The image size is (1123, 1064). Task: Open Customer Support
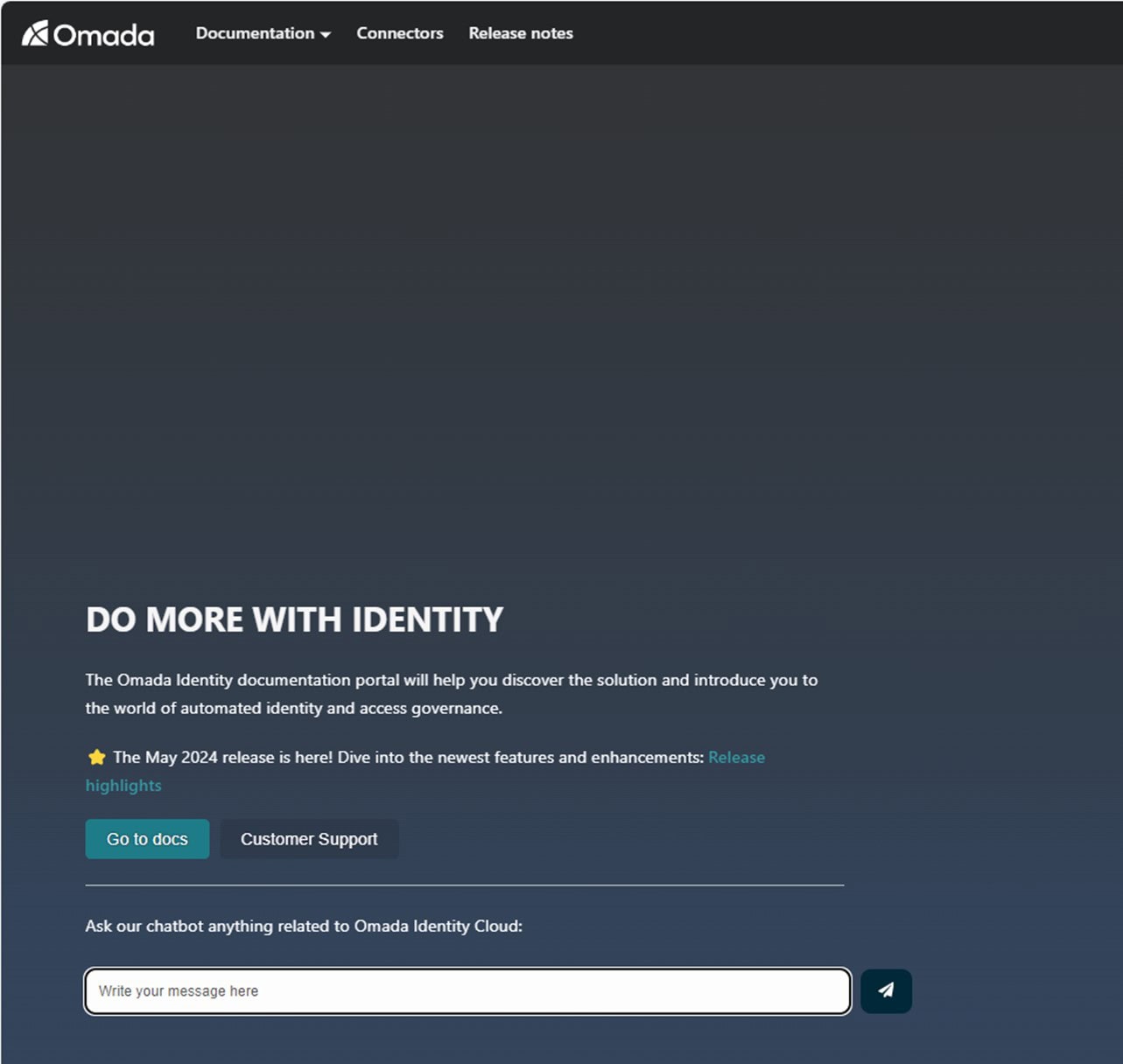click(309, 839)
